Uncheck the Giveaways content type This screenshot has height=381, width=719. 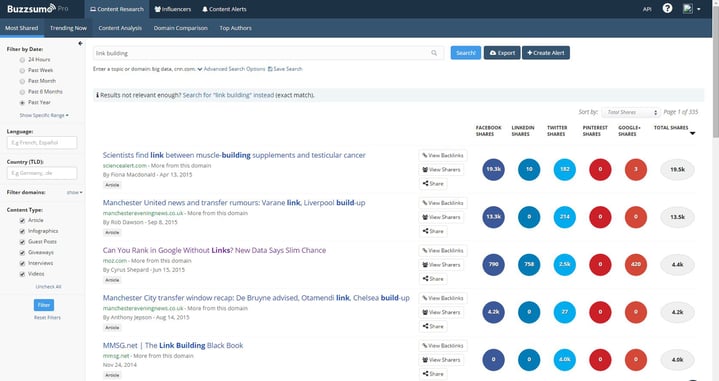pos(22,253)
